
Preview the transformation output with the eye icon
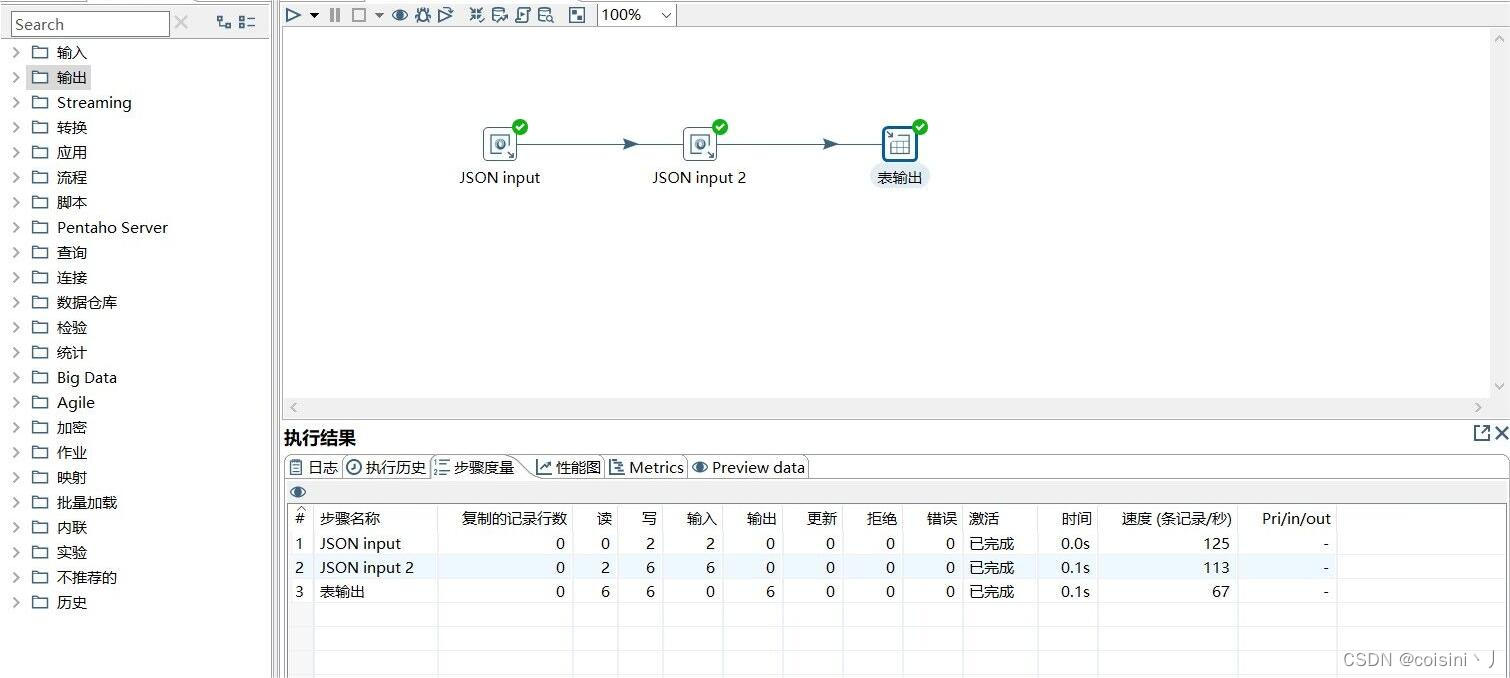tap(400, 14)
